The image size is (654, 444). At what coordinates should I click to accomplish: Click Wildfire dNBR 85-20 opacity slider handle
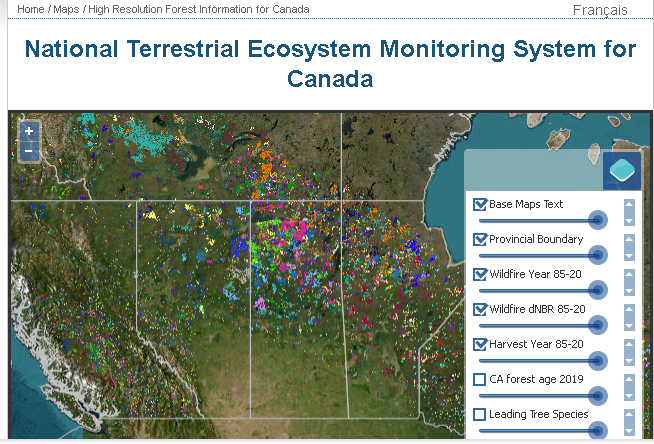[597, 325]
